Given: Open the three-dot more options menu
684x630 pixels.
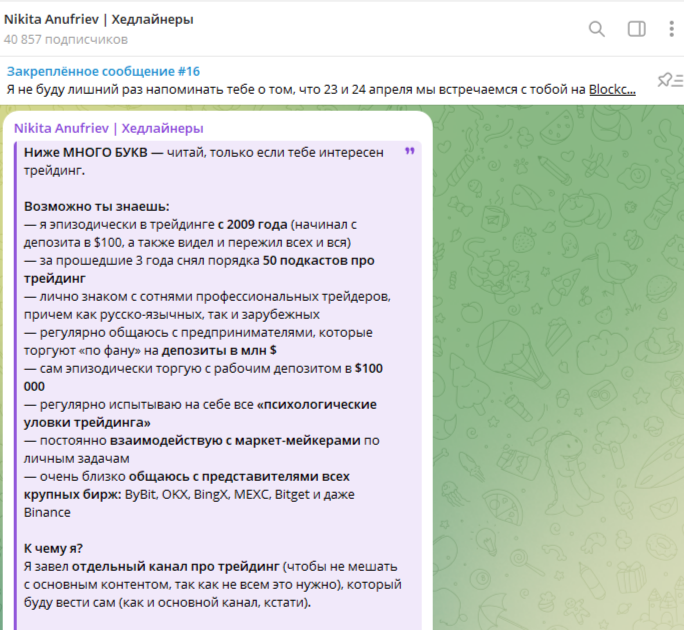Looking at the screenshot, I should [671, 29].
